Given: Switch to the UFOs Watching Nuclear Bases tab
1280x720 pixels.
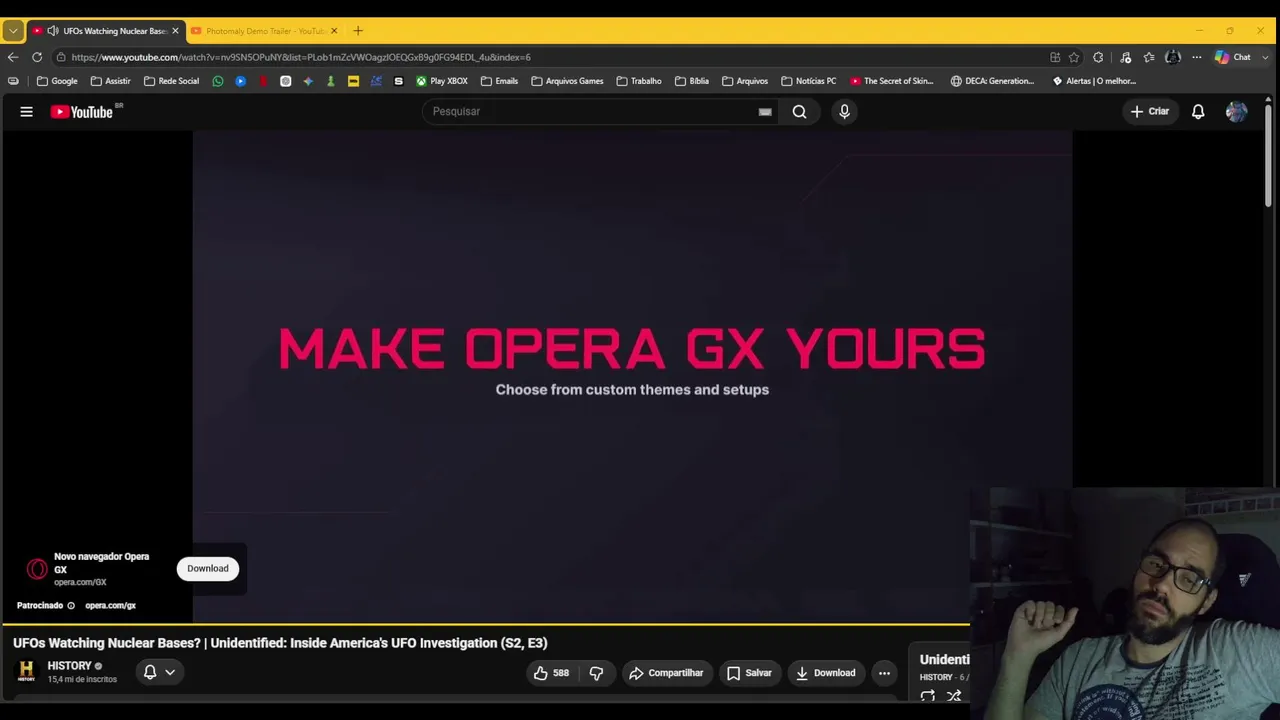Looking at the screenshot, I should click(106, 31).
